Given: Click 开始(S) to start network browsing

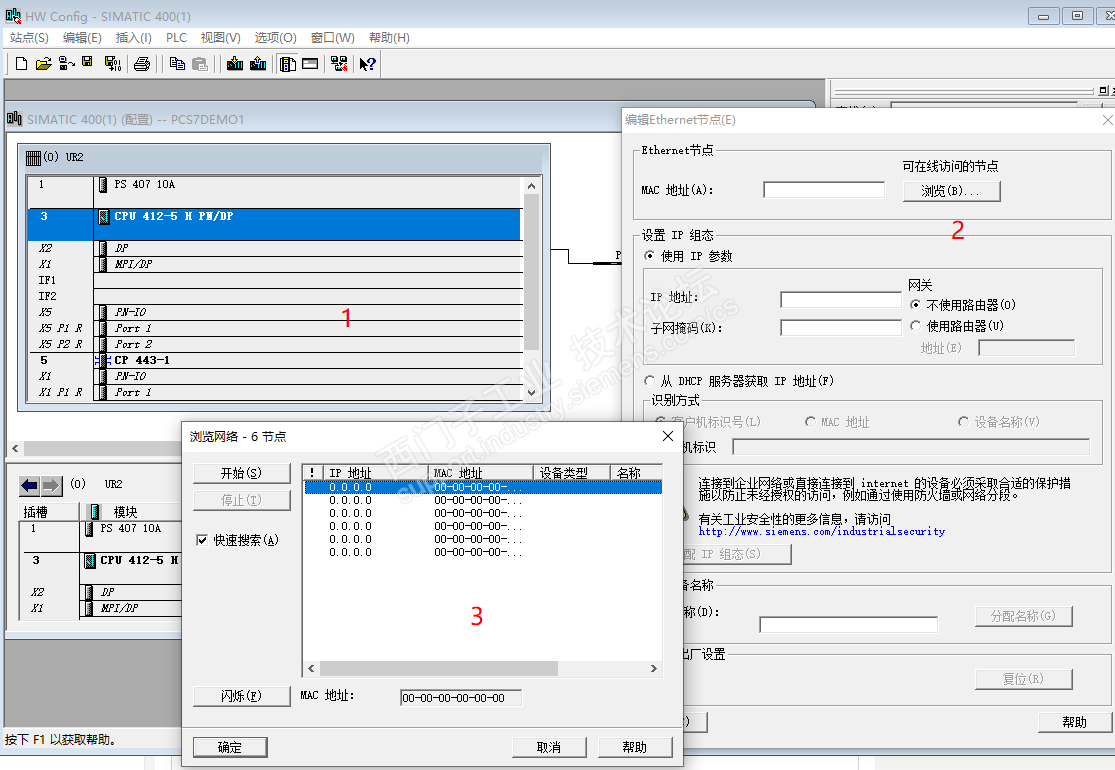Looking at the screenshot, I should [242, 473].
